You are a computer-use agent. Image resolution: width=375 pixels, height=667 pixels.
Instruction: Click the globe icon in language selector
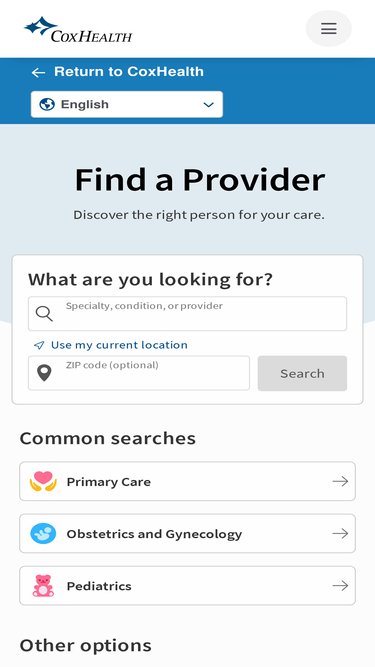pos(47,104)
